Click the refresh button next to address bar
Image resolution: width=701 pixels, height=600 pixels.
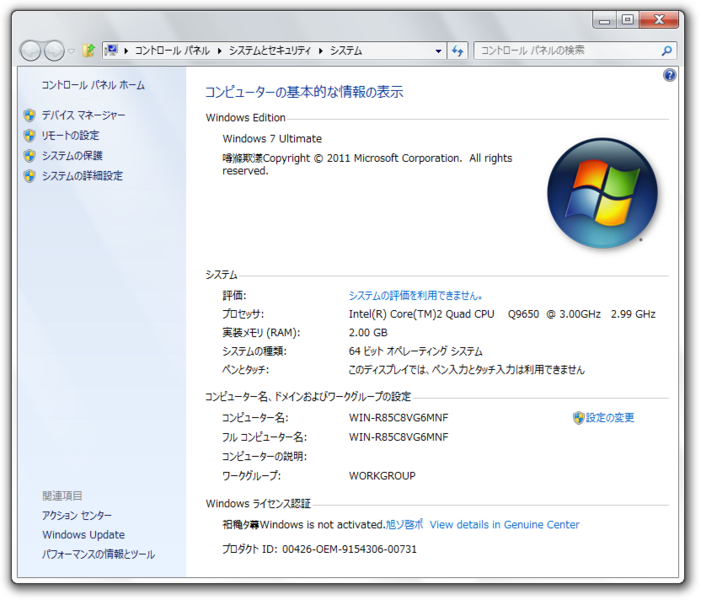pyautogui.click(x=457, y=51)
